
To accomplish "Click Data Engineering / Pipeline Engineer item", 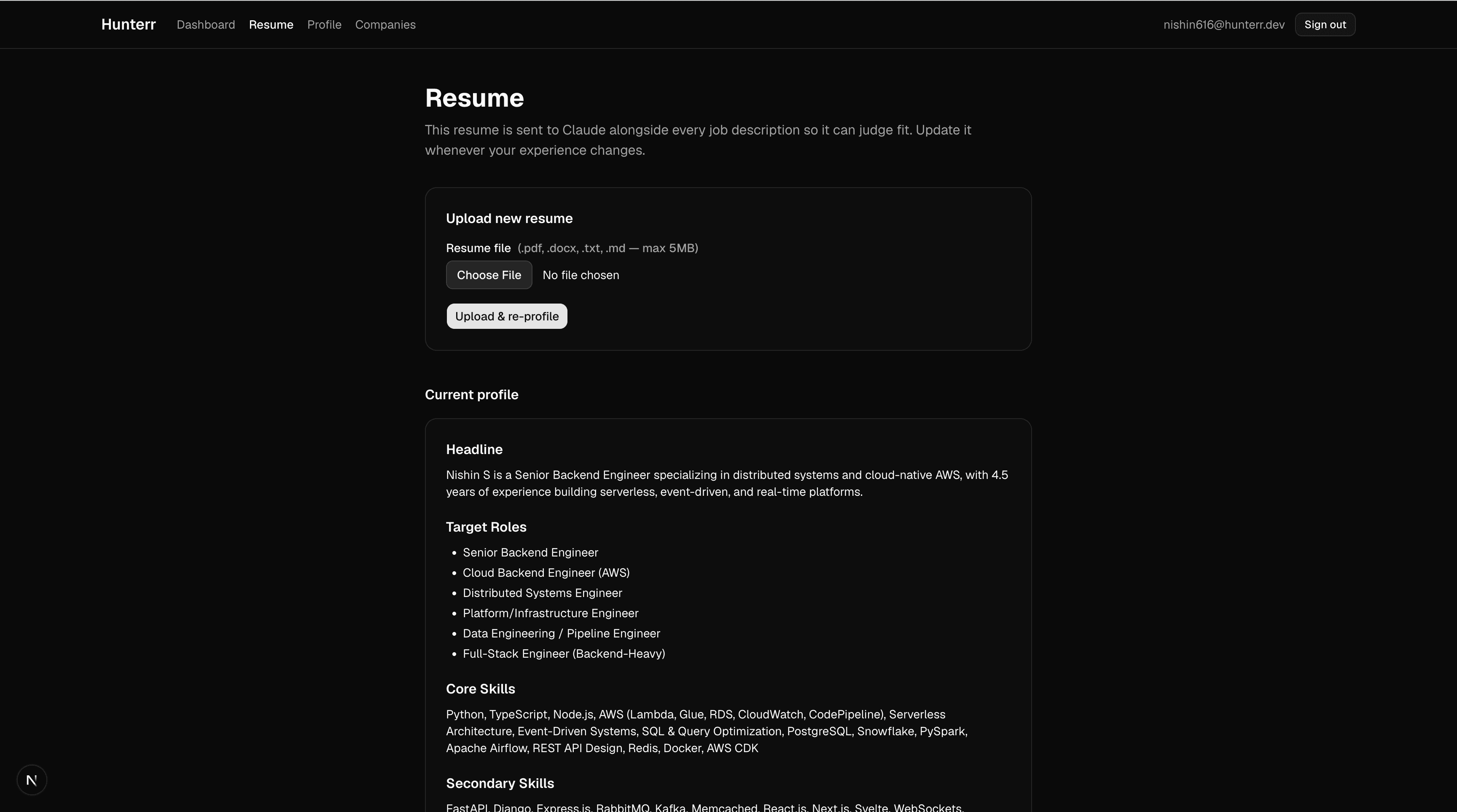I will [x=561, y=634].
